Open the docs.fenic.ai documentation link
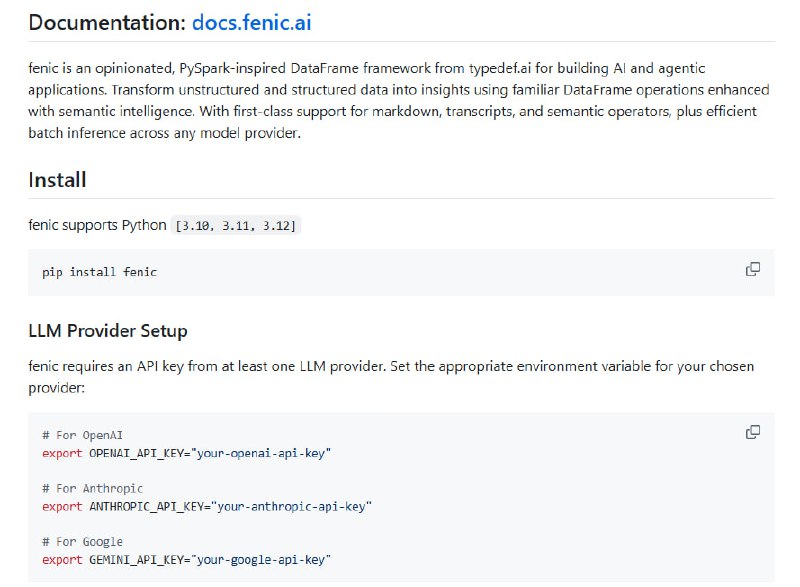The image size is (800, 587). pos(258,21)
